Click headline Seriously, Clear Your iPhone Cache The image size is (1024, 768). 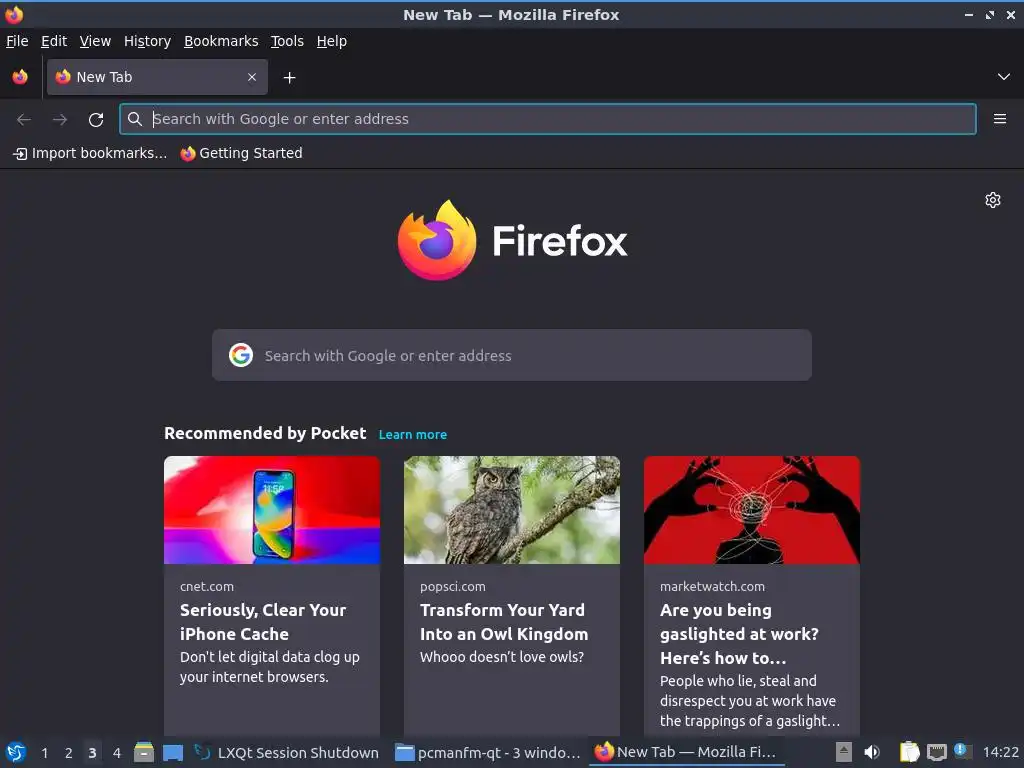click(263, 622)
